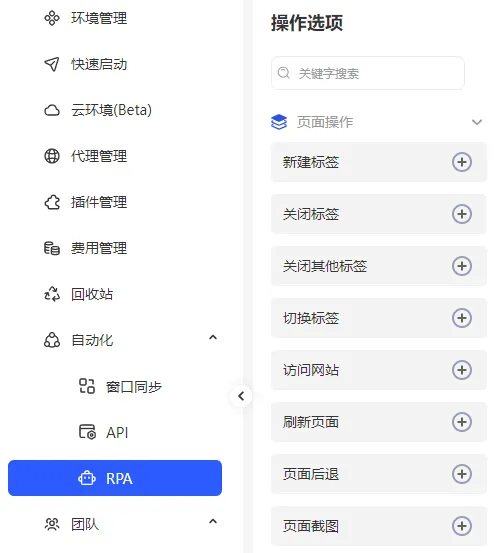
Task: Add the 切换标签 operation via plus icon
Action: click(462, 318)
